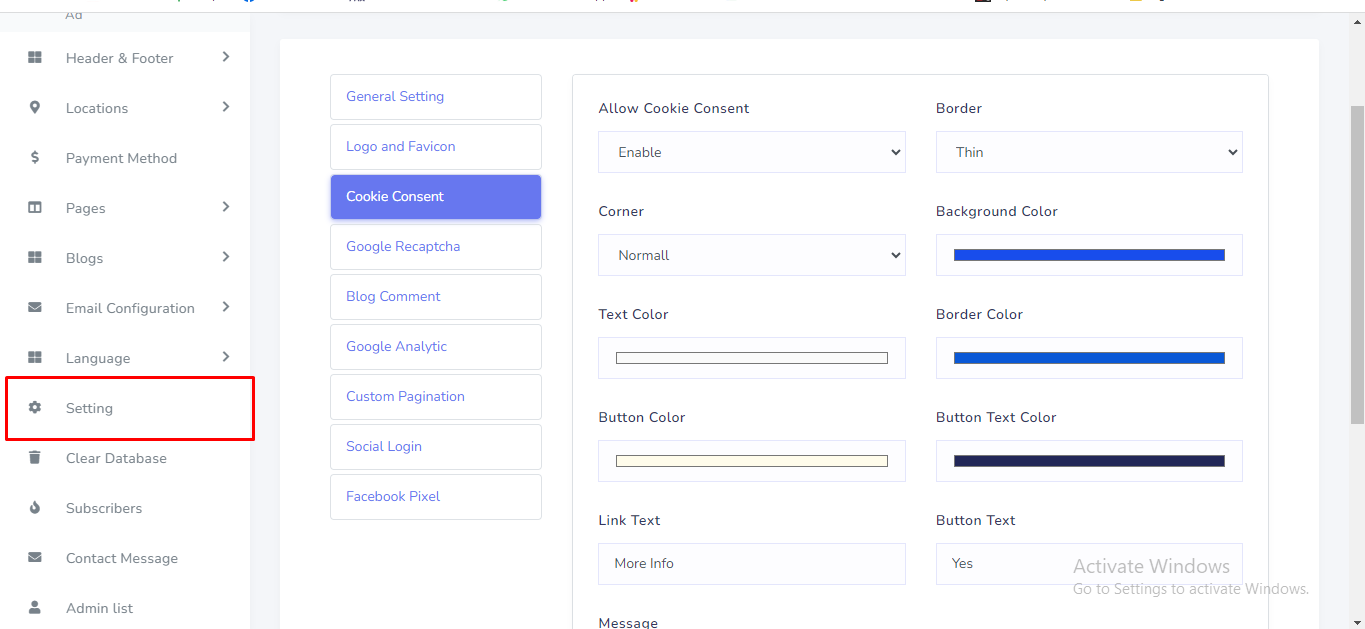Expand the Language menu arrow
This screenshot has width=1365, height=629.
tap(226, 357)
